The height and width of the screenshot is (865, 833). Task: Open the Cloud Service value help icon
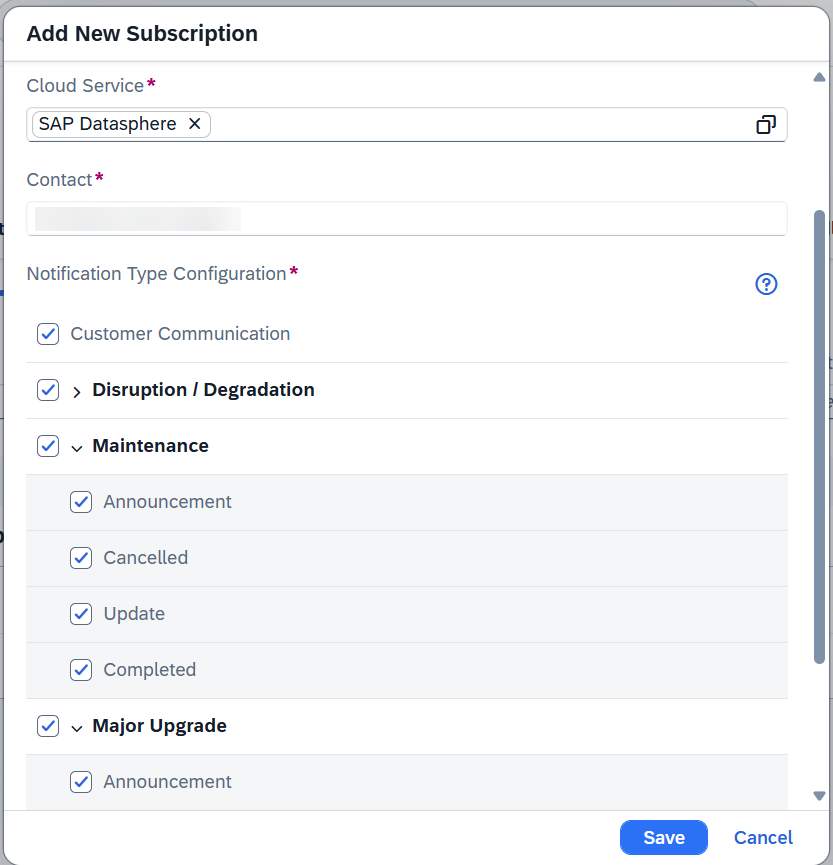point(766,125)
